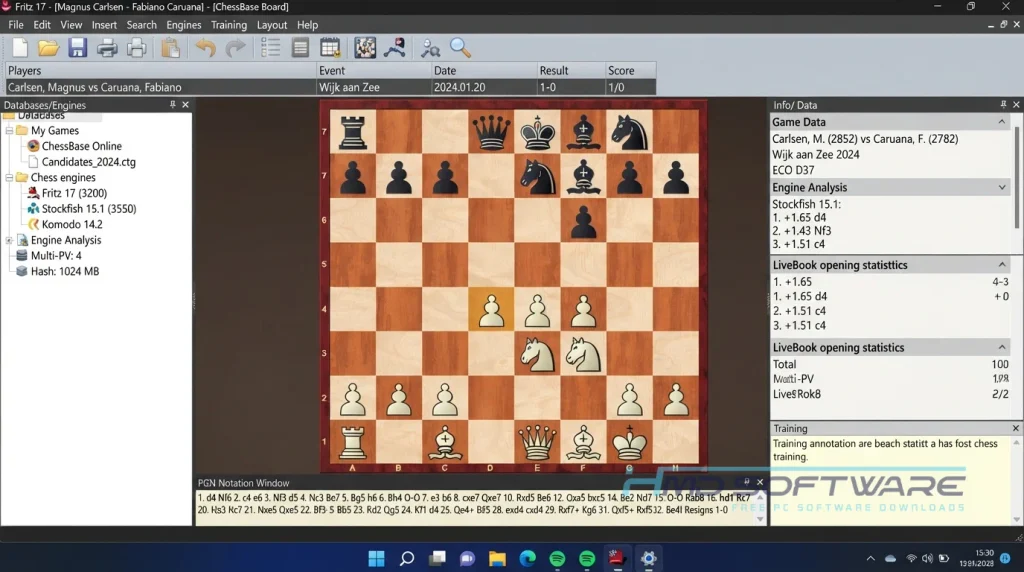This screenshot has width=1024, height=572.
Task: Click the Players column header
Action: coord(160,71)
